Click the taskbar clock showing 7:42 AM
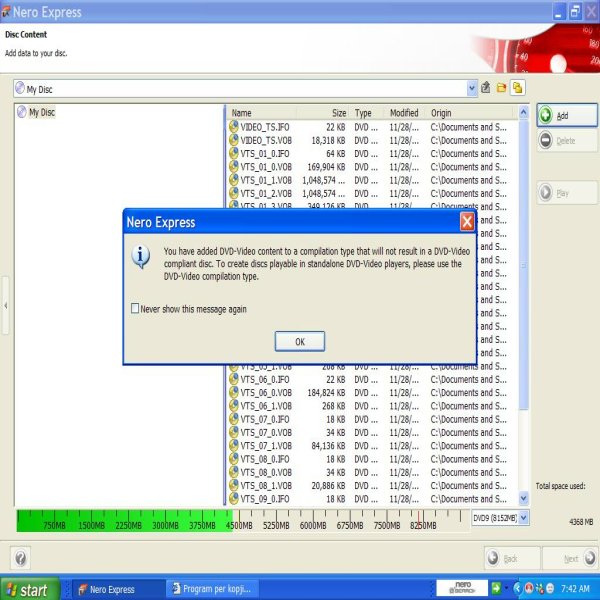600x600 pixels. (575, 589)
